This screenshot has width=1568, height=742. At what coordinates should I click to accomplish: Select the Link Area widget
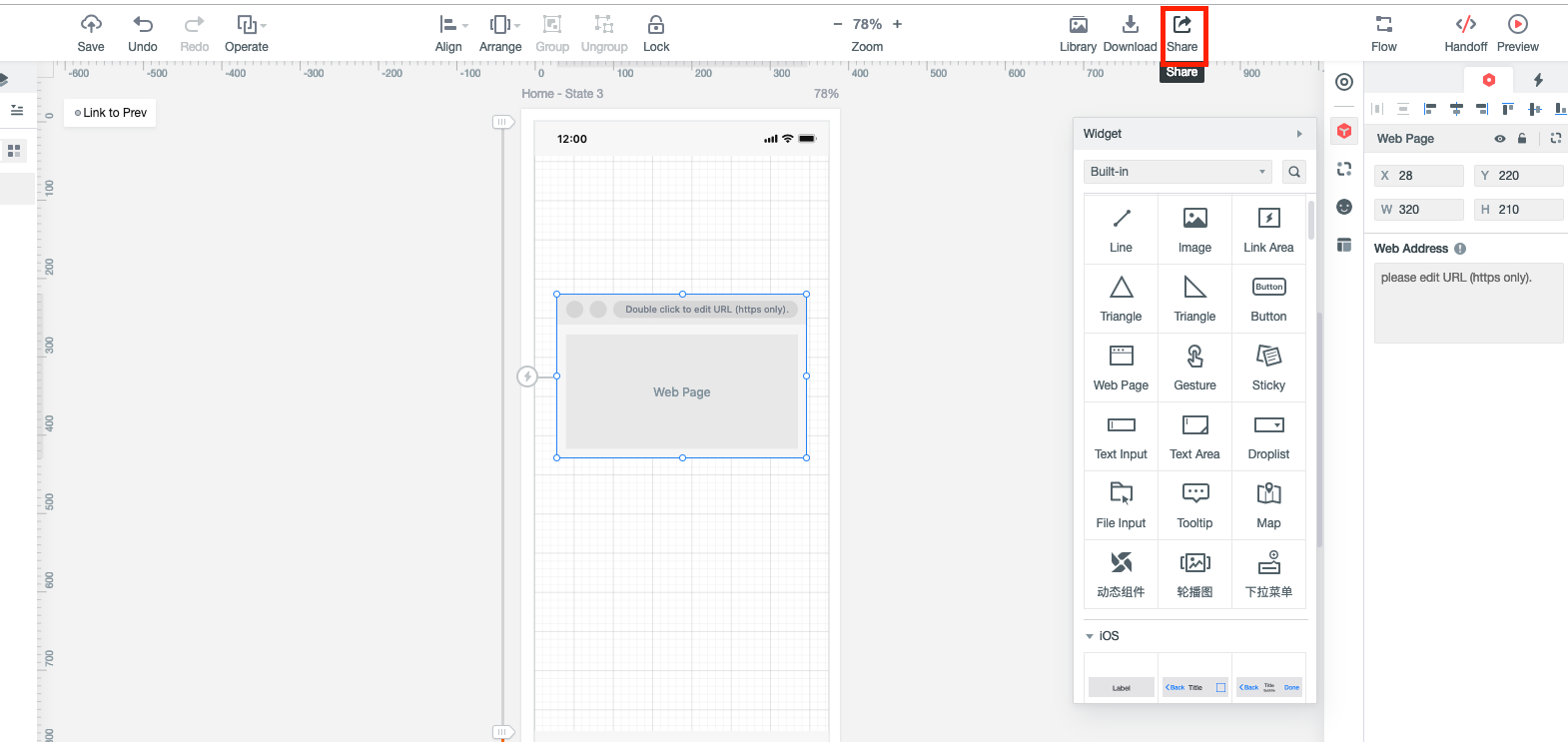coord(1269,230)
